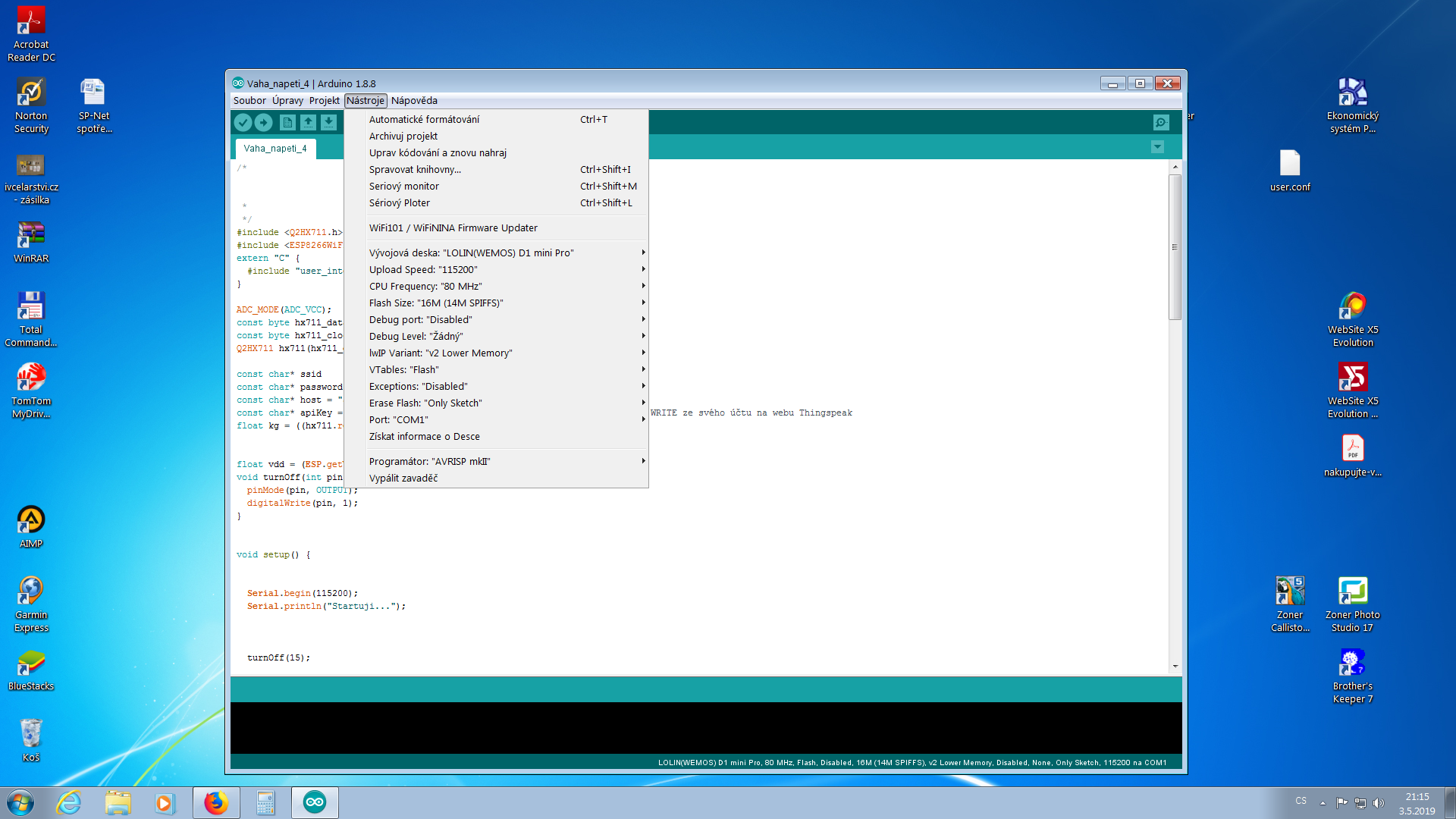Expand the Programátor AVRISP mkII submenu
The image size is (1456, 819).
[496, 462]
